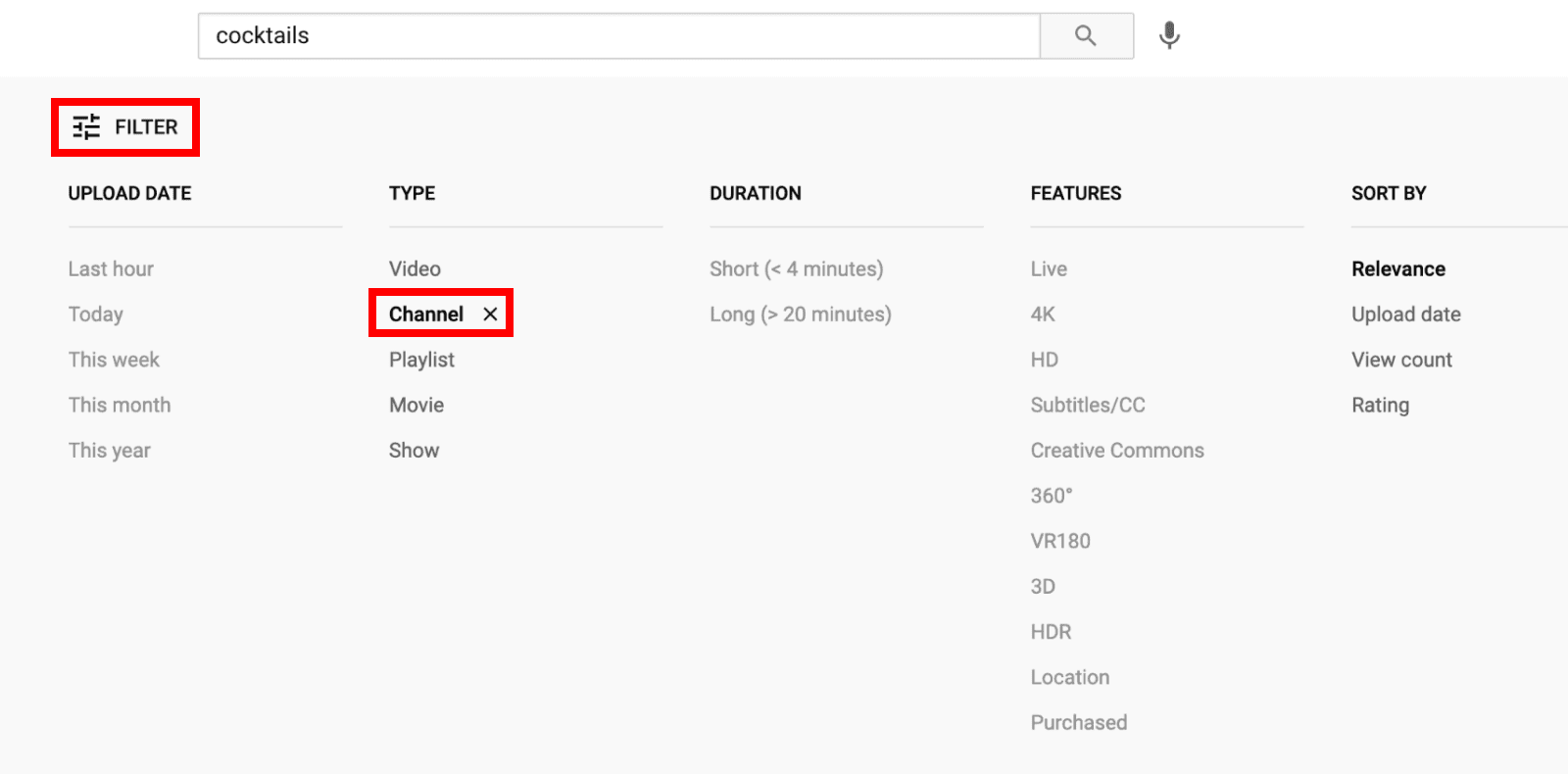Filter uploads by Last hour
Image resolution: width=1568 pixels, height=774 pixels.
coord(111,269)
